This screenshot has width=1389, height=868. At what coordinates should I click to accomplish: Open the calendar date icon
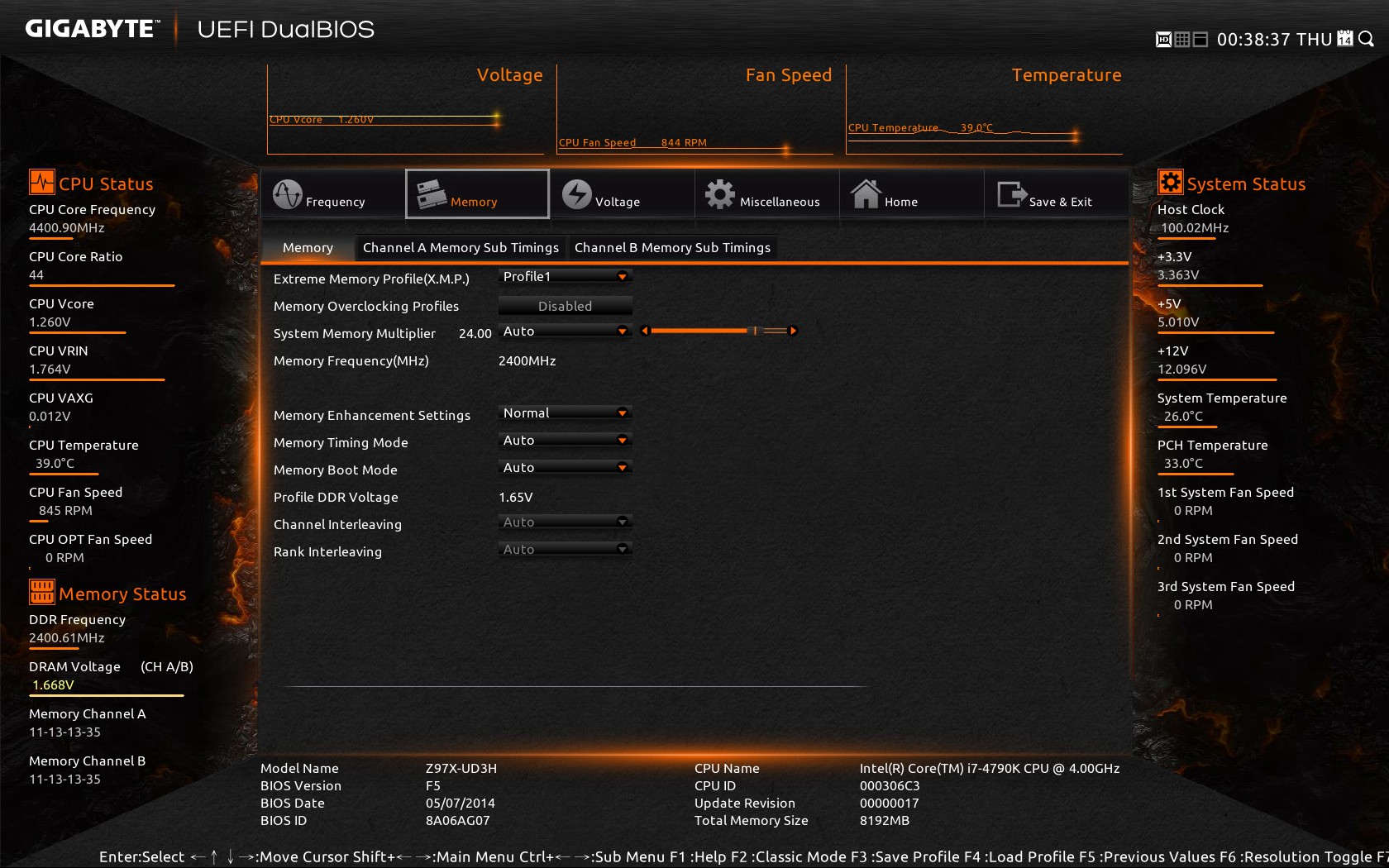1345,39
